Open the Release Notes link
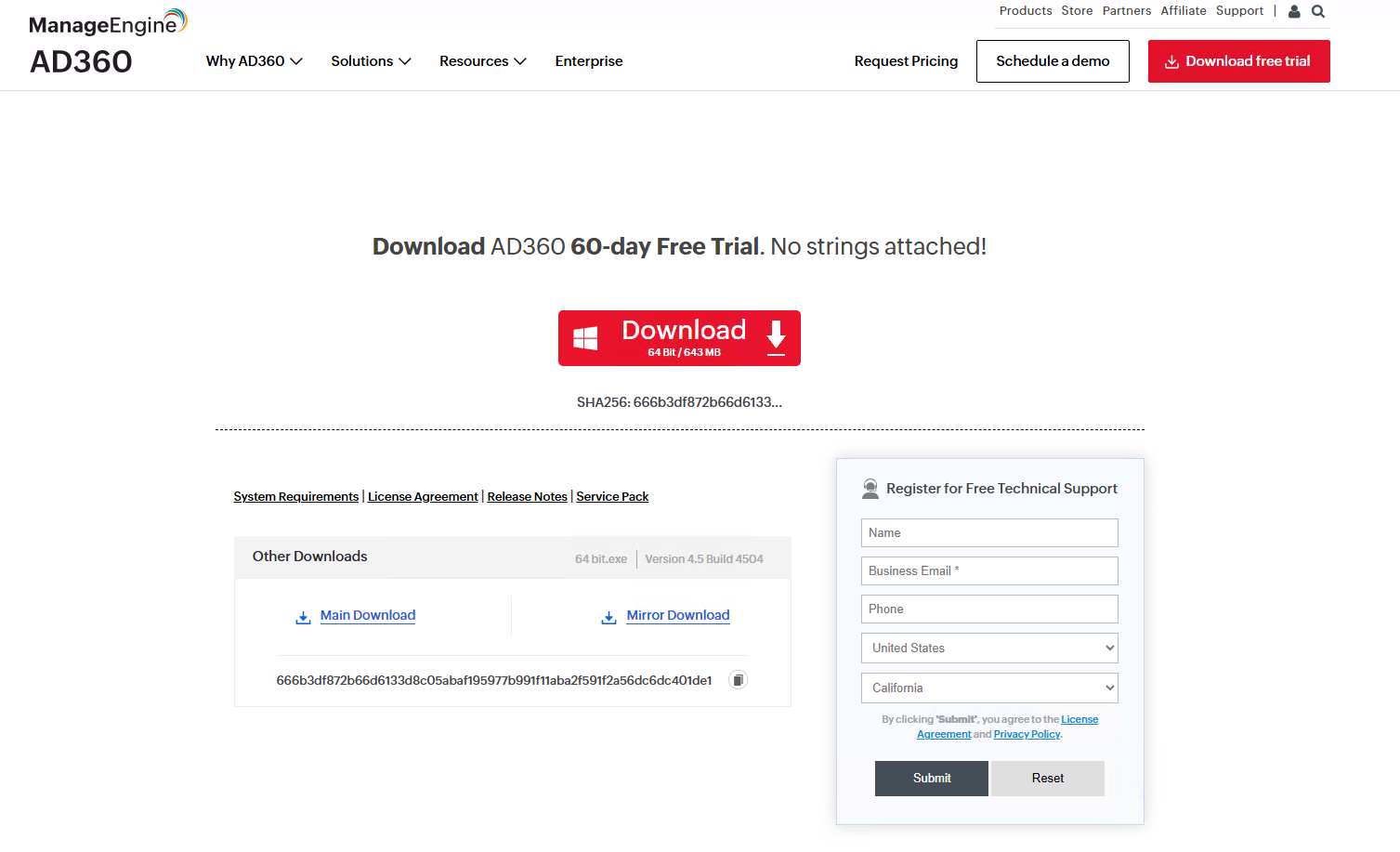This screenshot has height=852, width=1400. coord(528,497)
